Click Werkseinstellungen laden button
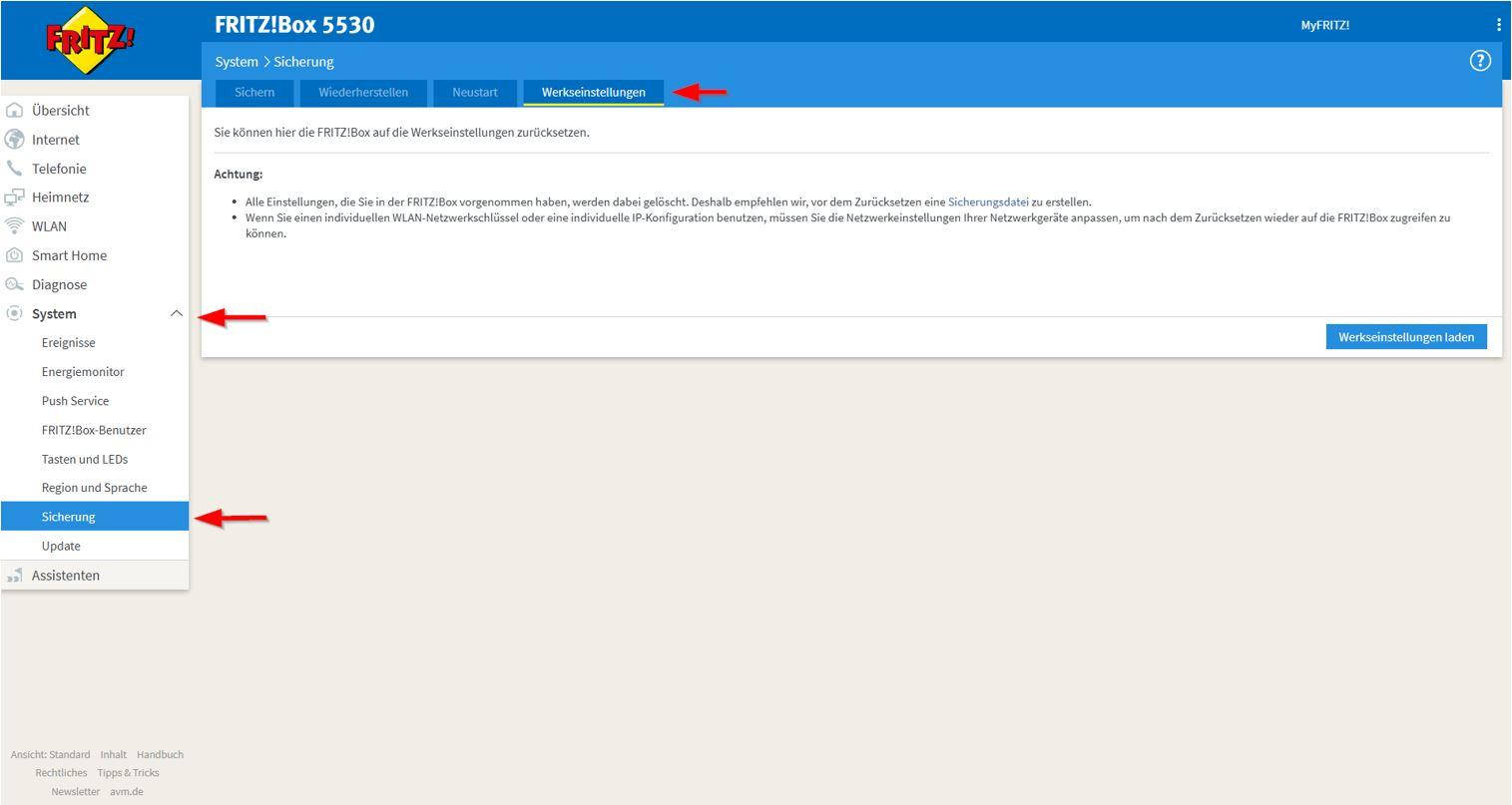The width and height of the screenshot is (1512, 805). (1406, 337)
